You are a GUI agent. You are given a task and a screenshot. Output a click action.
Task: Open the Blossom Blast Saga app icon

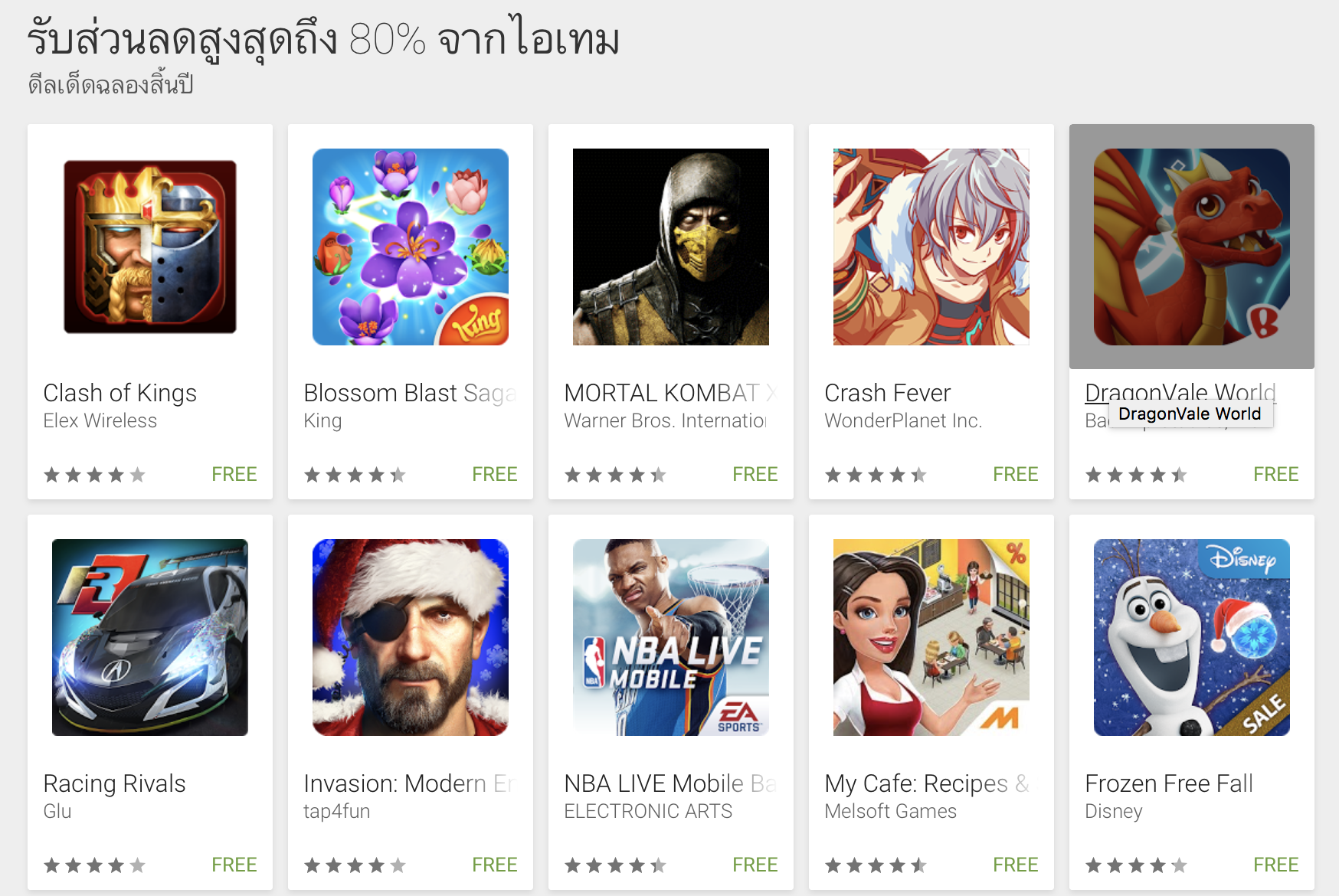[411, 247]
